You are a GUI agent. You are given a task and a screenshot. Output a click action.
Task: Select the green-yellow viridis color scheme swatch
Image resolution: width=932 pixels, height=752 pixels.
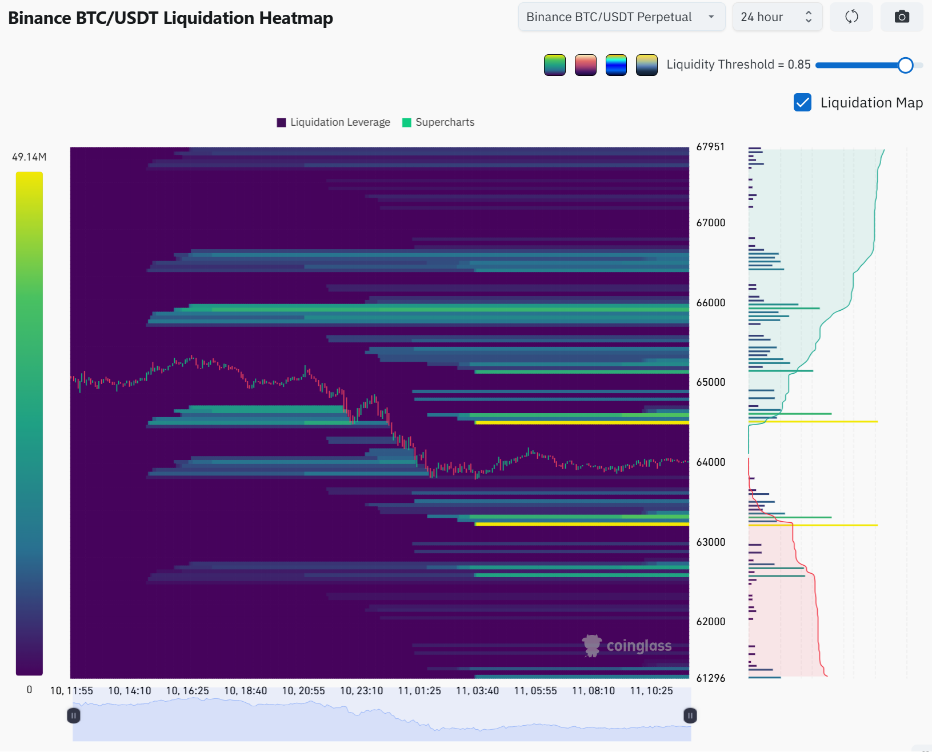point(555,65)
